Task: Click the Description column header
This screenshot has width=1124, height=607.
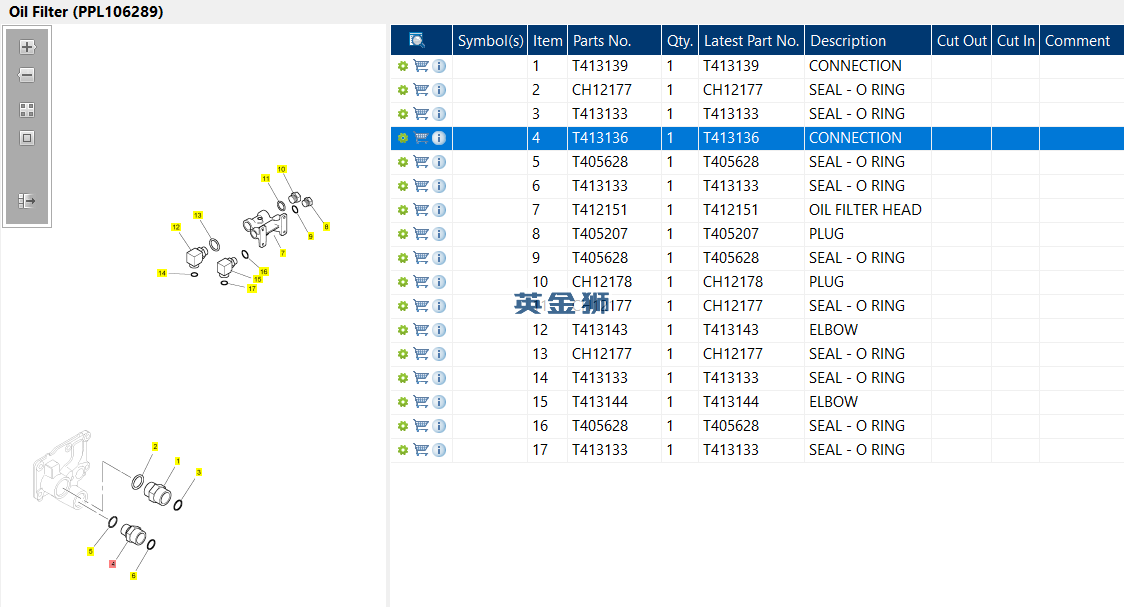Action: (847, 40)
